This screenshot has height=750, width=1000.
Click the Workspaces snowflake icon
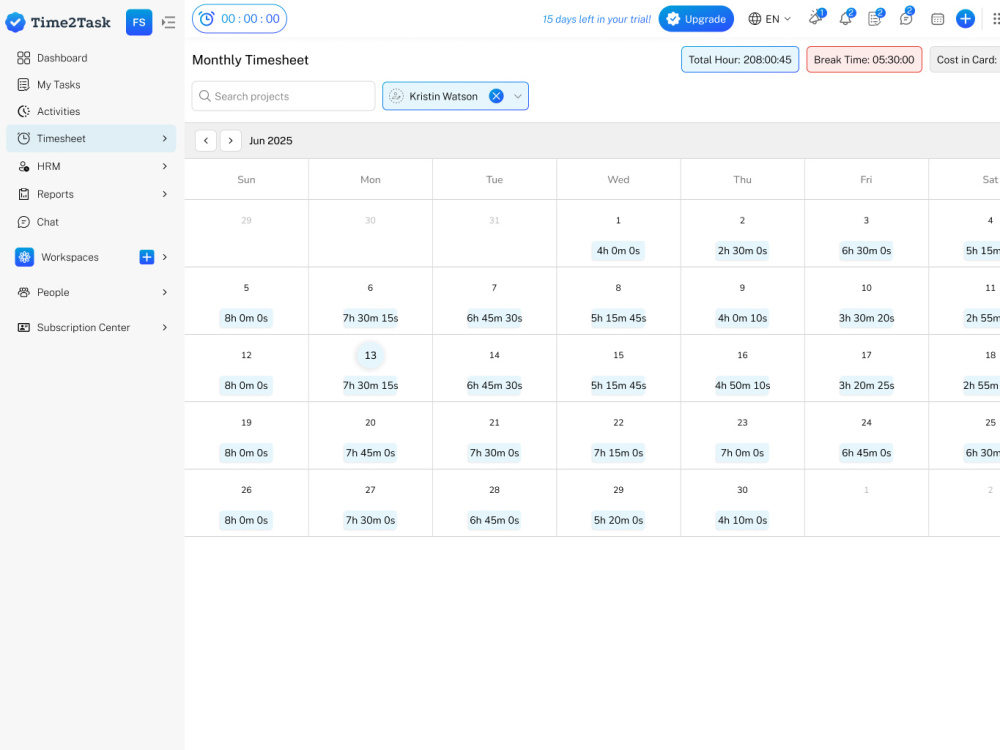coord(24,257)
